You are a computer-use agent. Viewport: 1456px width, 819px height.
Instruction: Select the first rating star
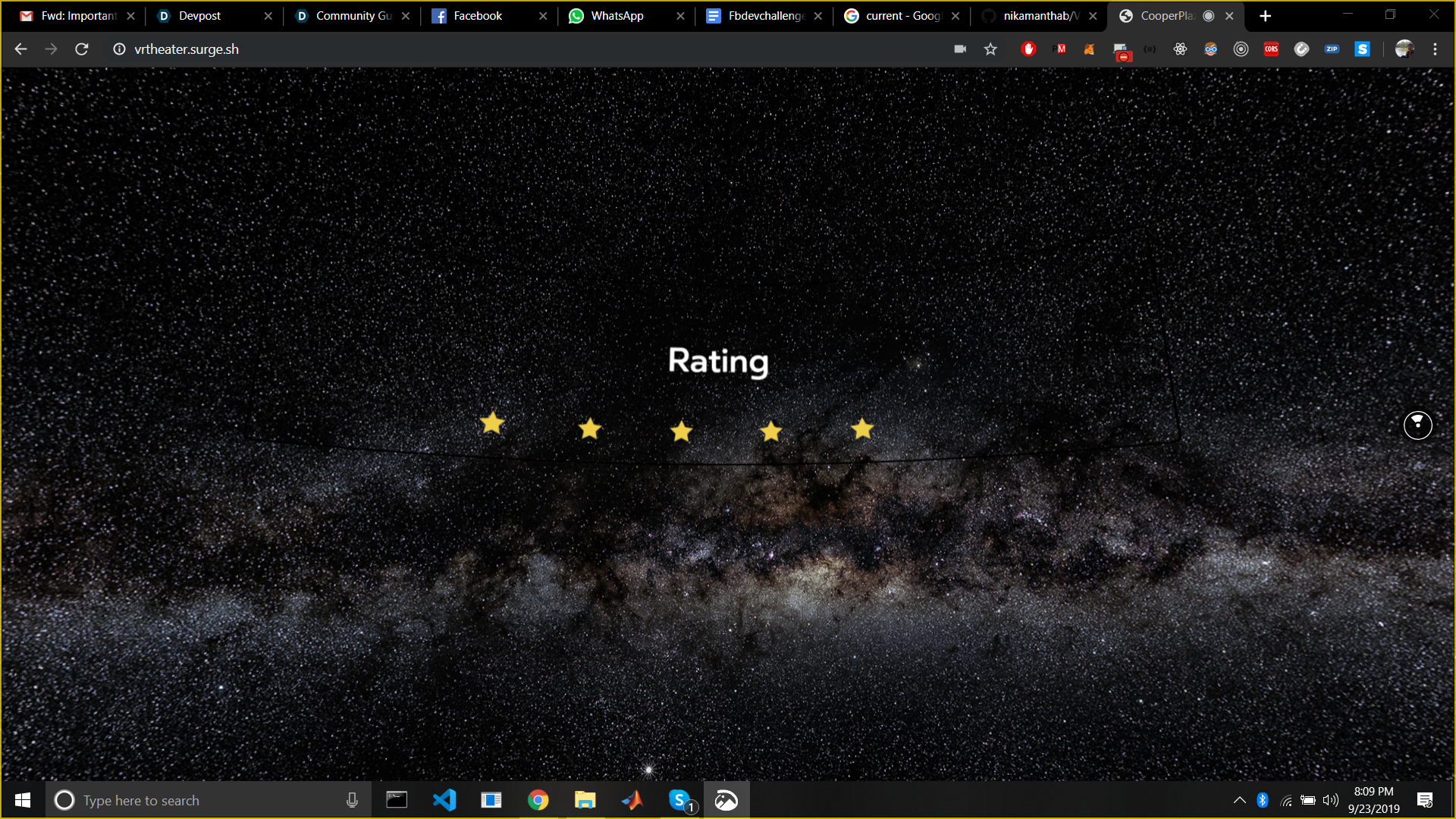pos(492,422)
